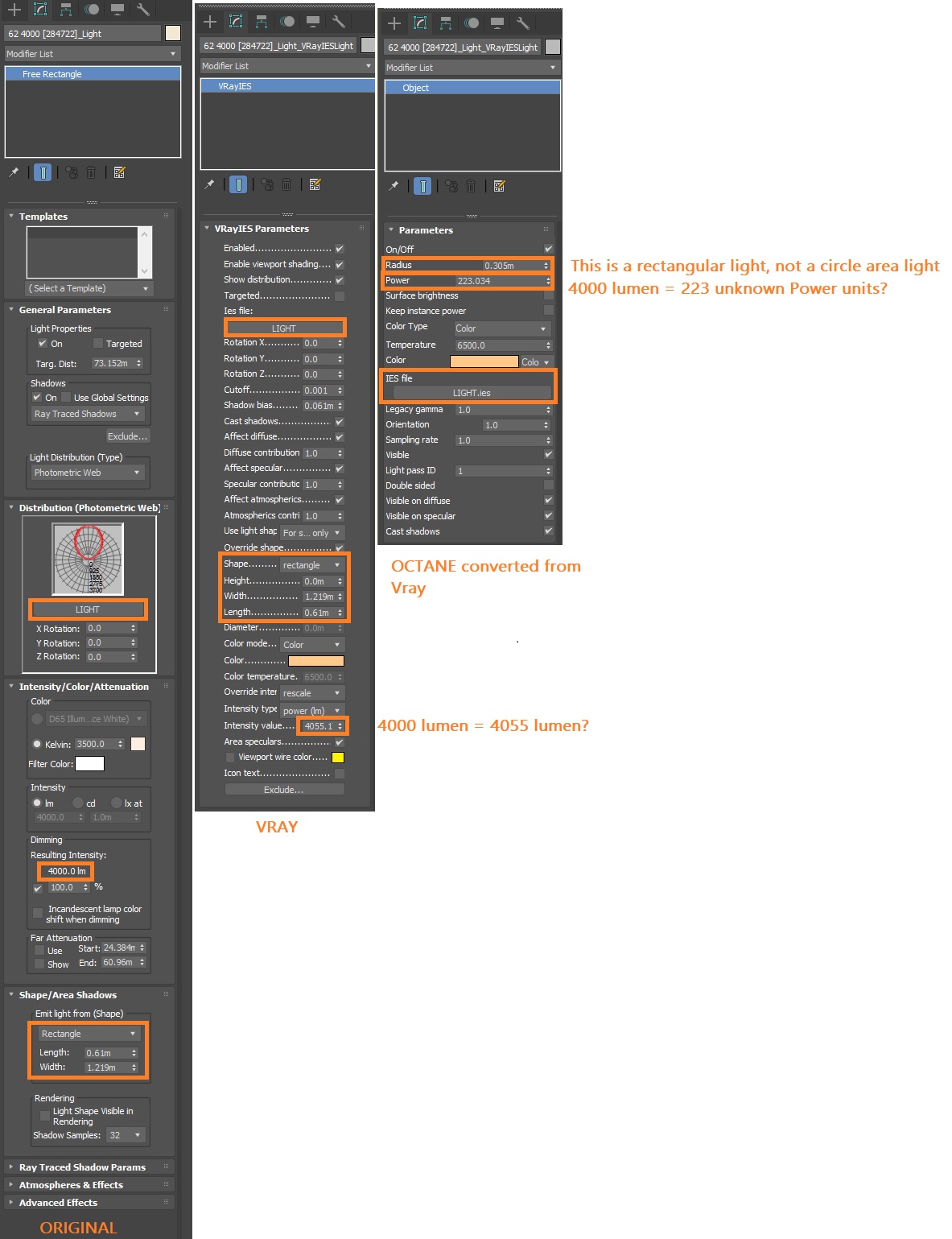Click make unique icon in Octane panel
The width and height of the screenshot is (952, 1239).
point(451,186)
